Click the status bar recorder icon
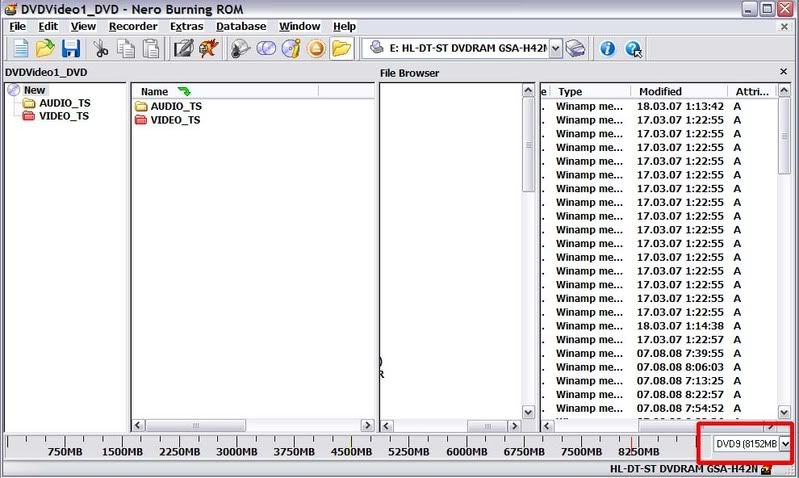The image size is (799, 478). (x=766, y=469)
